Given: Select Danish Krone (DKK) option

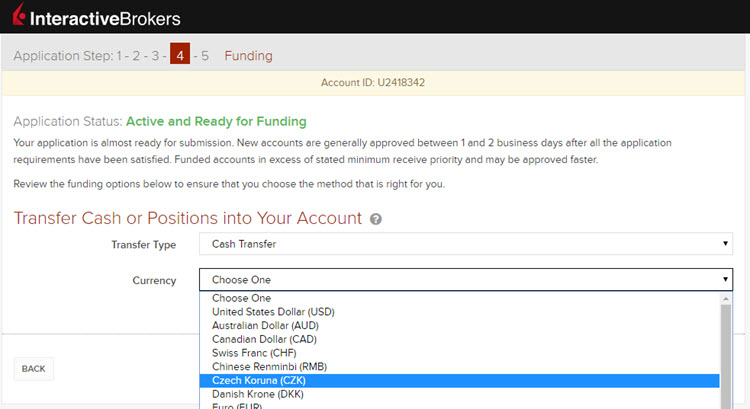Looking at the screenshot, I should [460, 394].
